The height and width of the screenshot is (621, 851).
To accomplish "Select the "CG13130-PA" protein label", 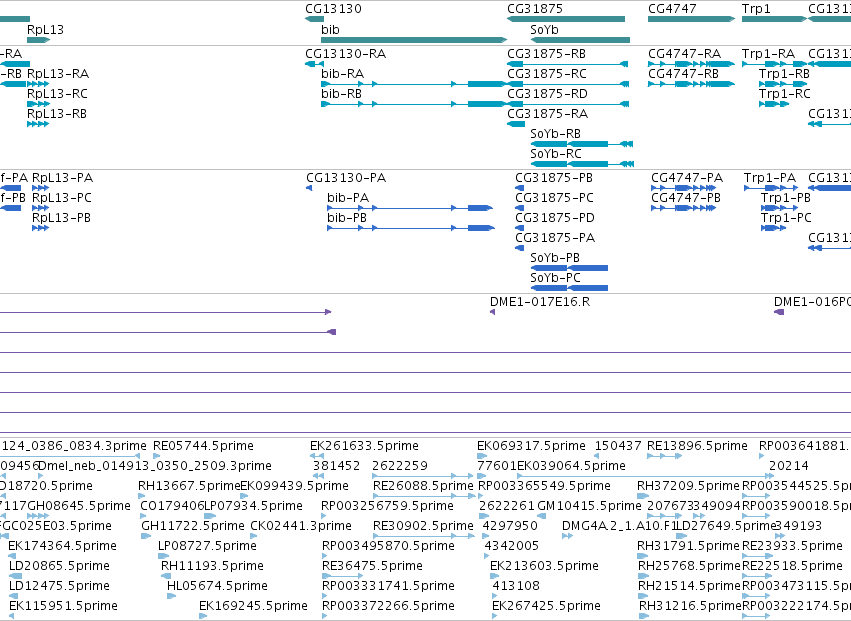I will pos(346,178).
